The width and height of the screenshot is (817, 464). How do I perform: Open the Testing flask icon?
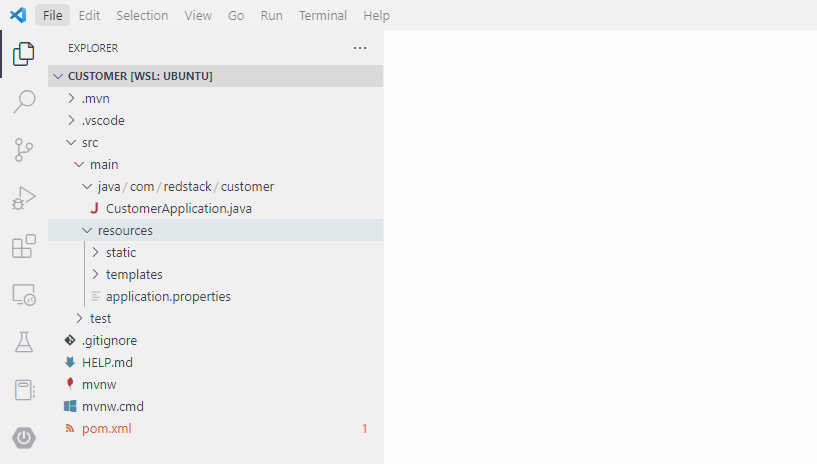[x=24, y=342]
